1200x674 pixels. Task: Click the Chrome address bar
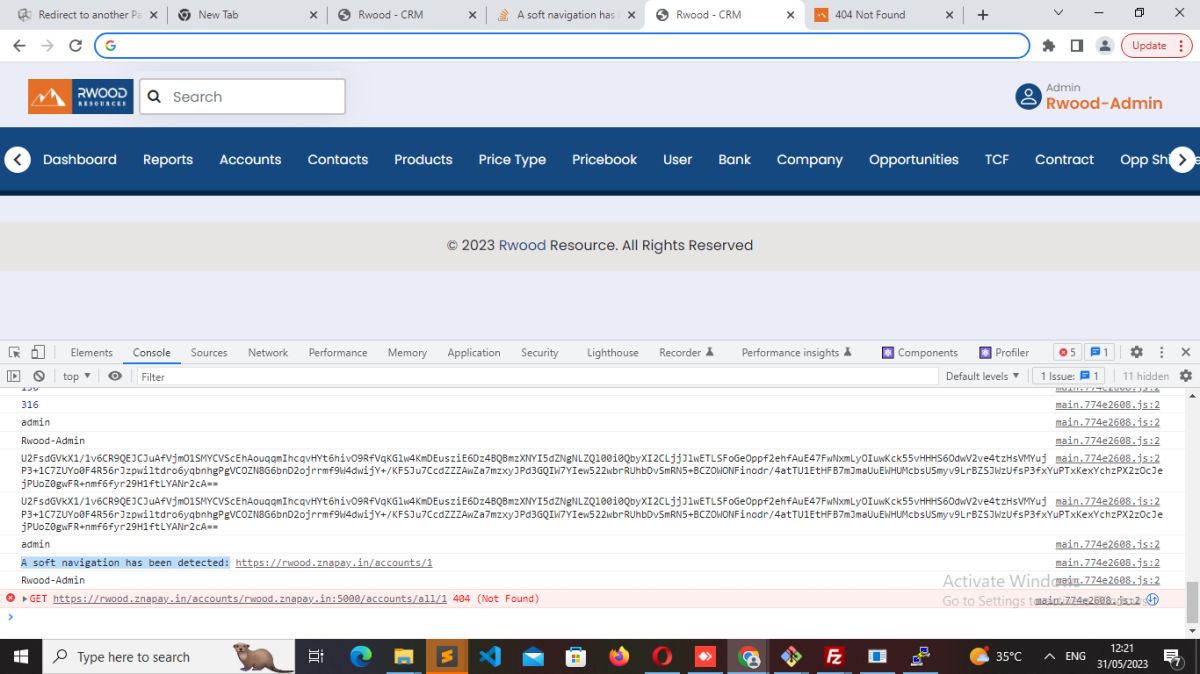562,46
